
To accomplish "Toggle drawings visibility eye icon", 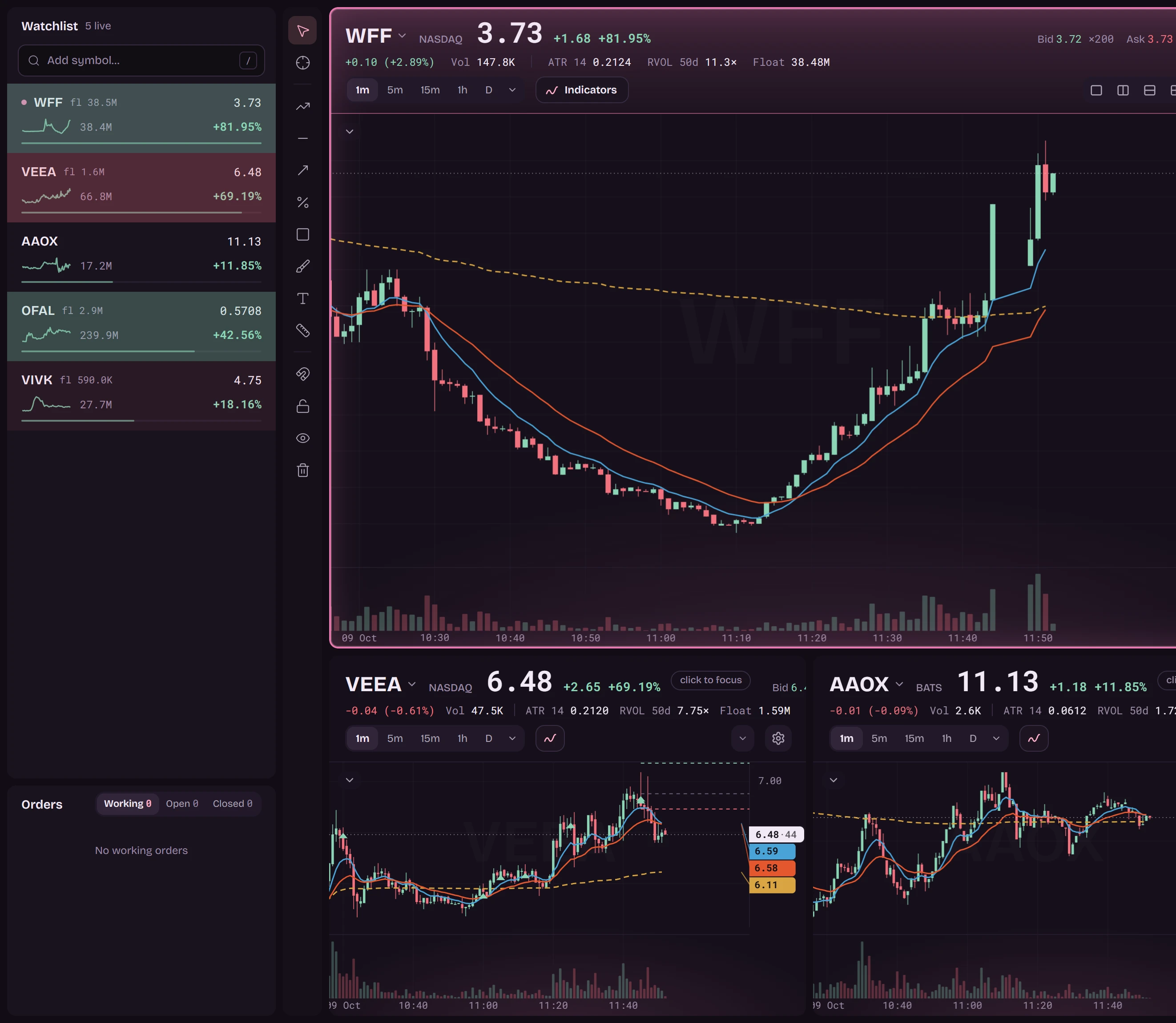I will (x=302, y=438).
